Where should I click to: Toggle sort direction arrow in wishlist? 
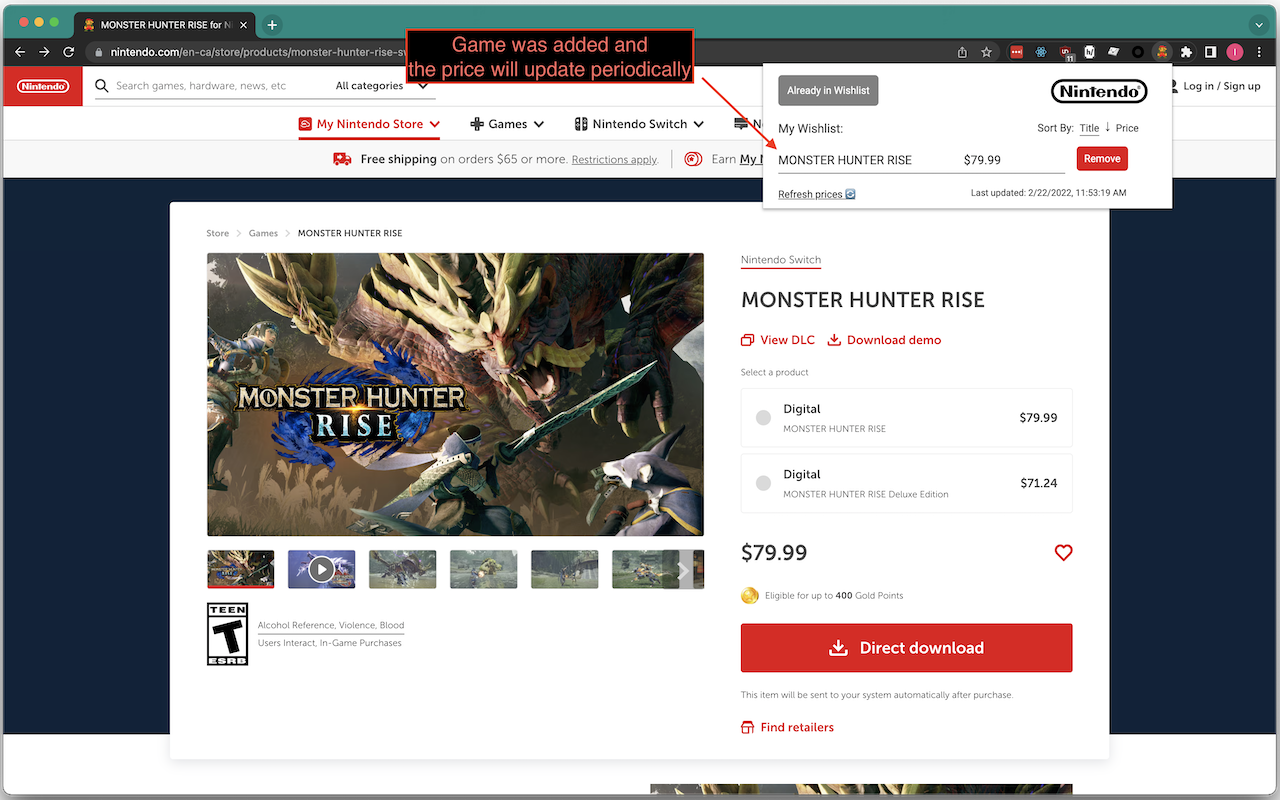[1108, 127]
